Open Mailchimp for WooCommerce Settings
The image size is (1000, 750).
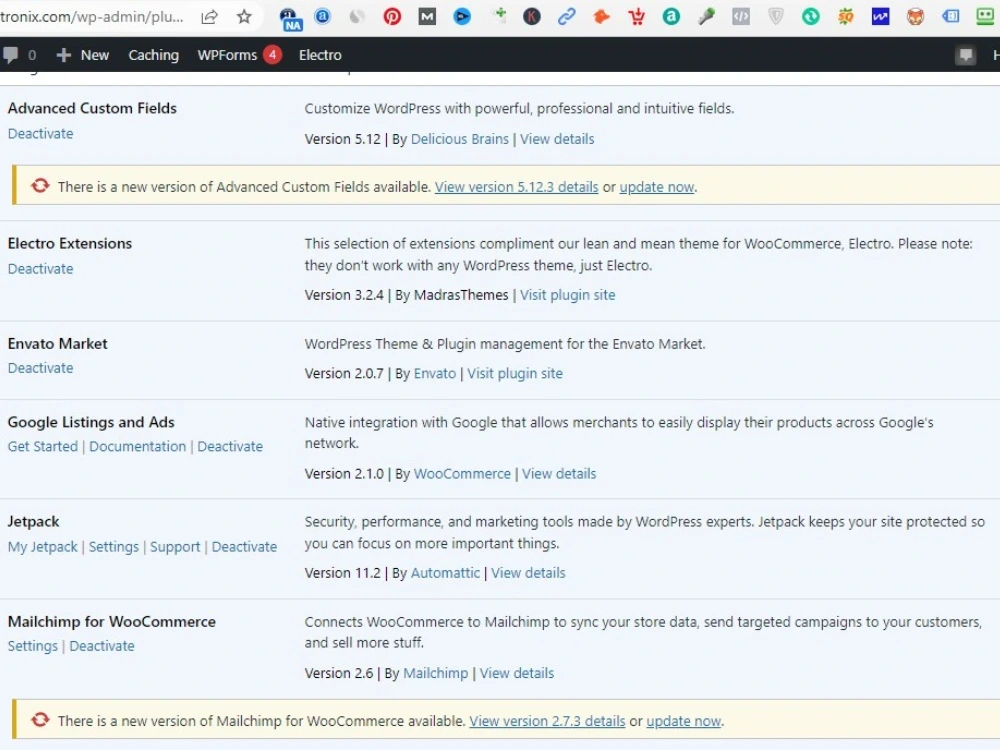click(33, 646)
